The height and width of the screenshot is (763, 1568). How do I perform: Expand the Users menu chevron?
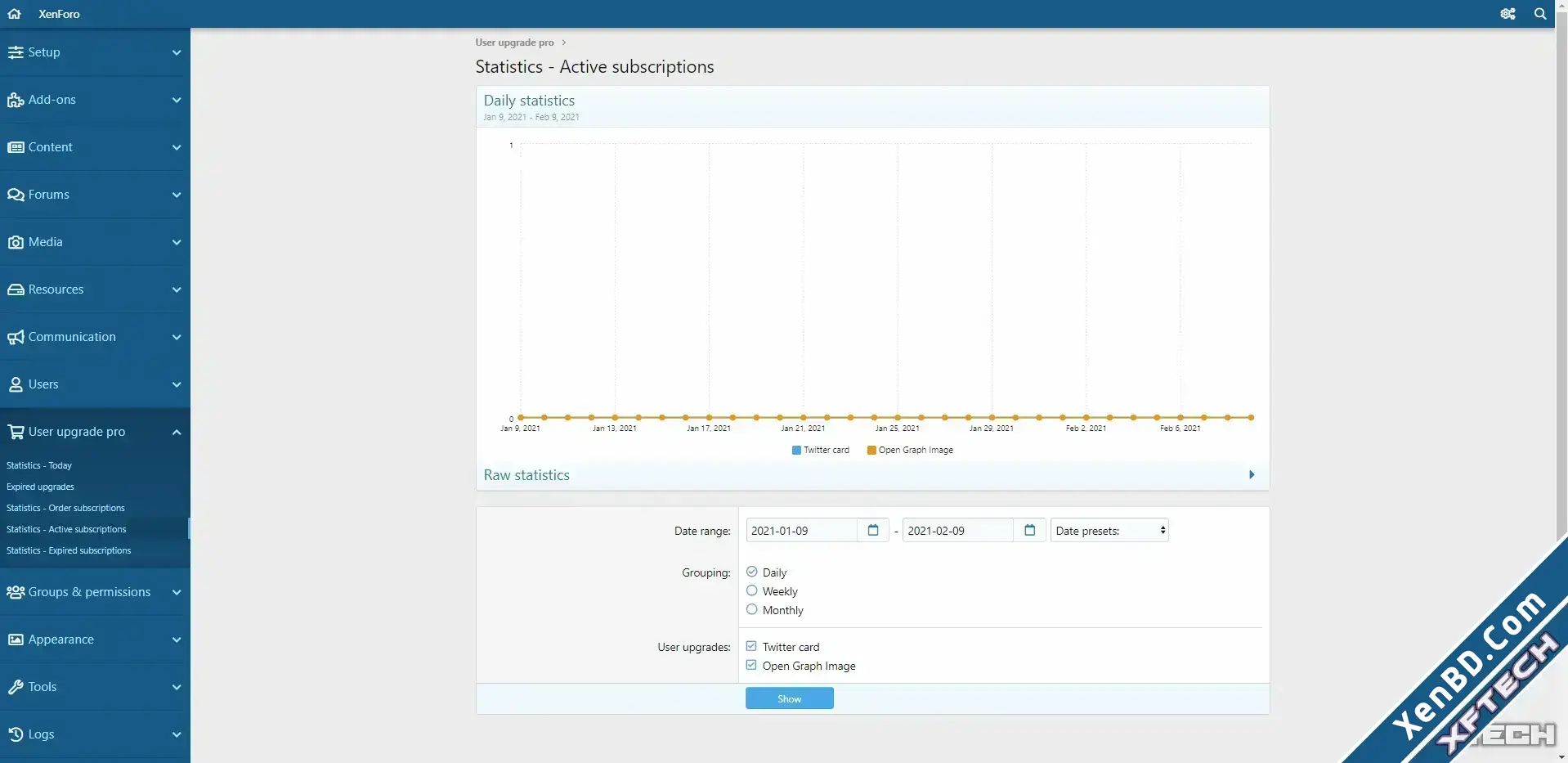pos(177,384)
